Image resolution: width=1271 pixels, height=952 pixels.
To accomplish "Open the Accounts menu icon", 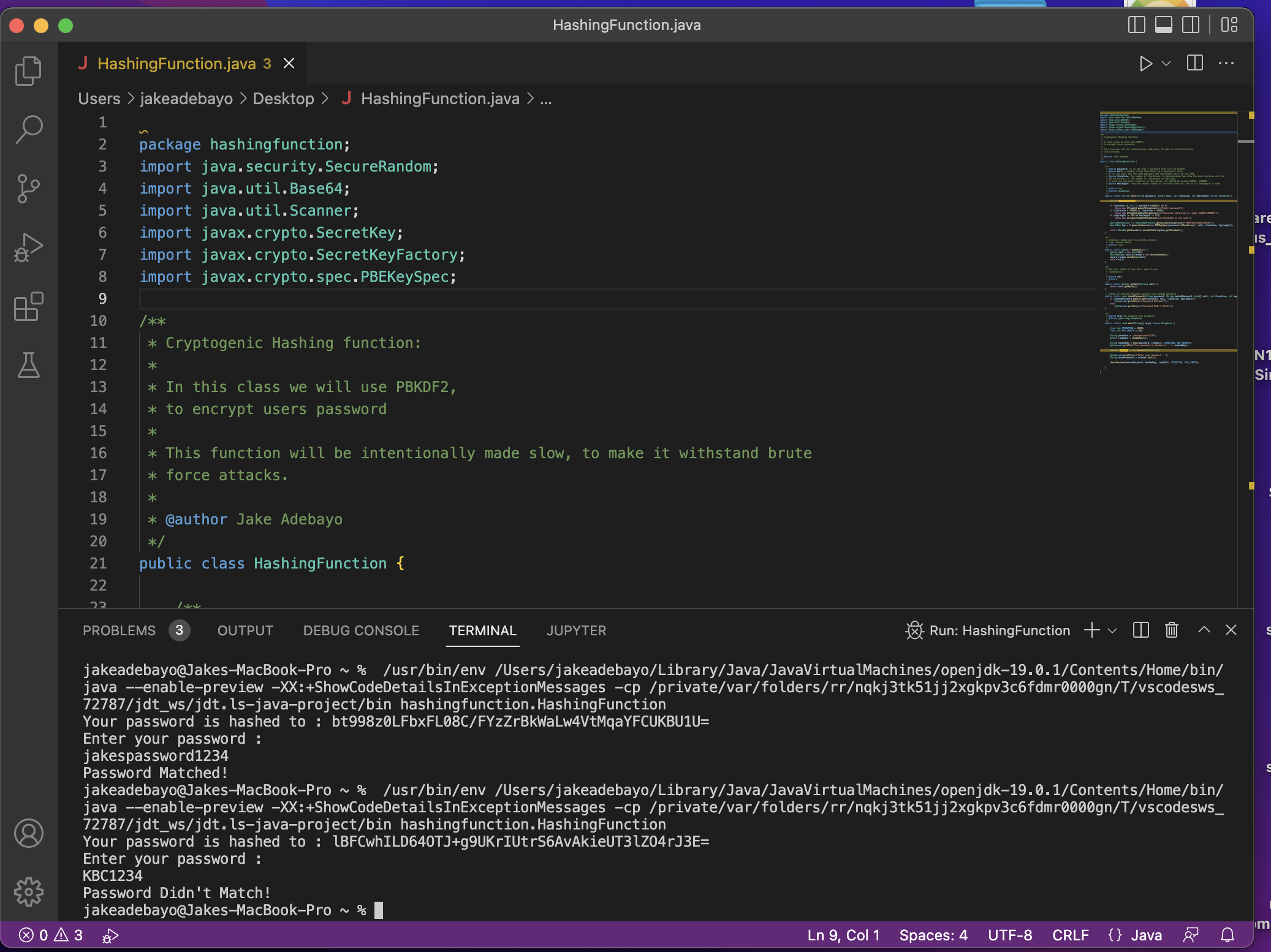I will pyautogui.click(x=29, y=833).
